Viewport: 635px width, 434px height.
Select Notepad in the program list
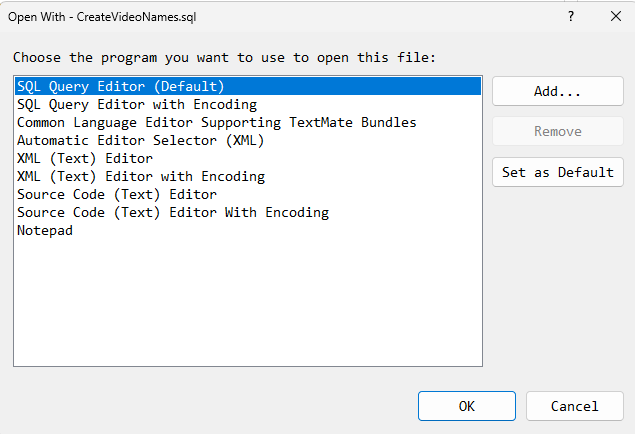[45, 230]
